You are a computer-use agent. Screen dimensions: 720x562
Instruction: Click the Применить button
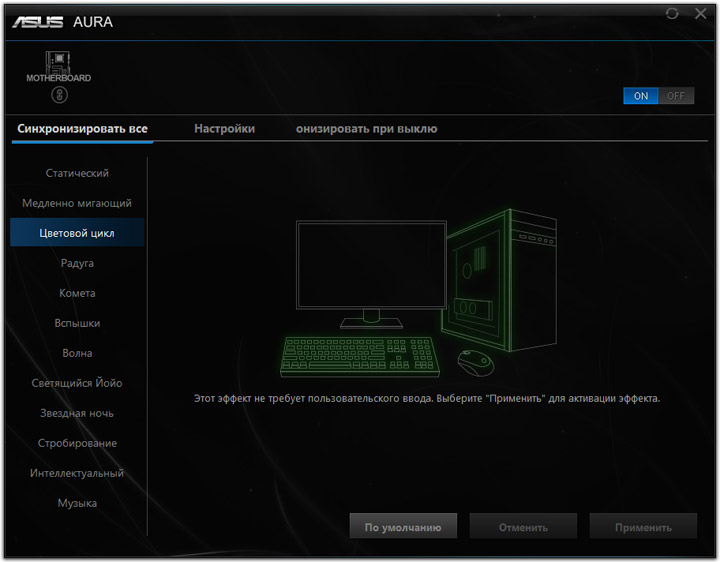tap(643, 526)
